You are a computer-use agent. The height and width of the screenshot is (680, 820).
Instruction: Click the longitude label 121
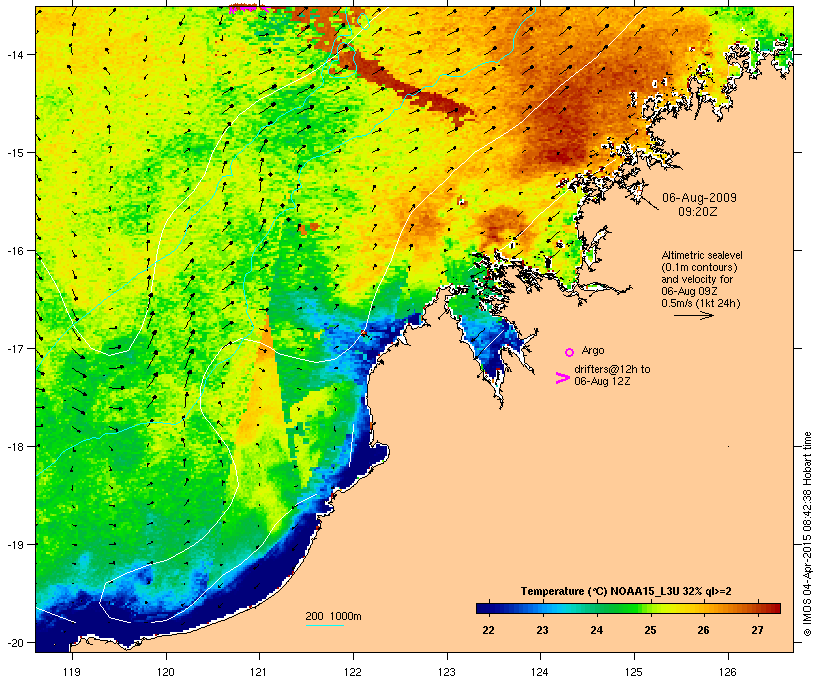(259, 672)
